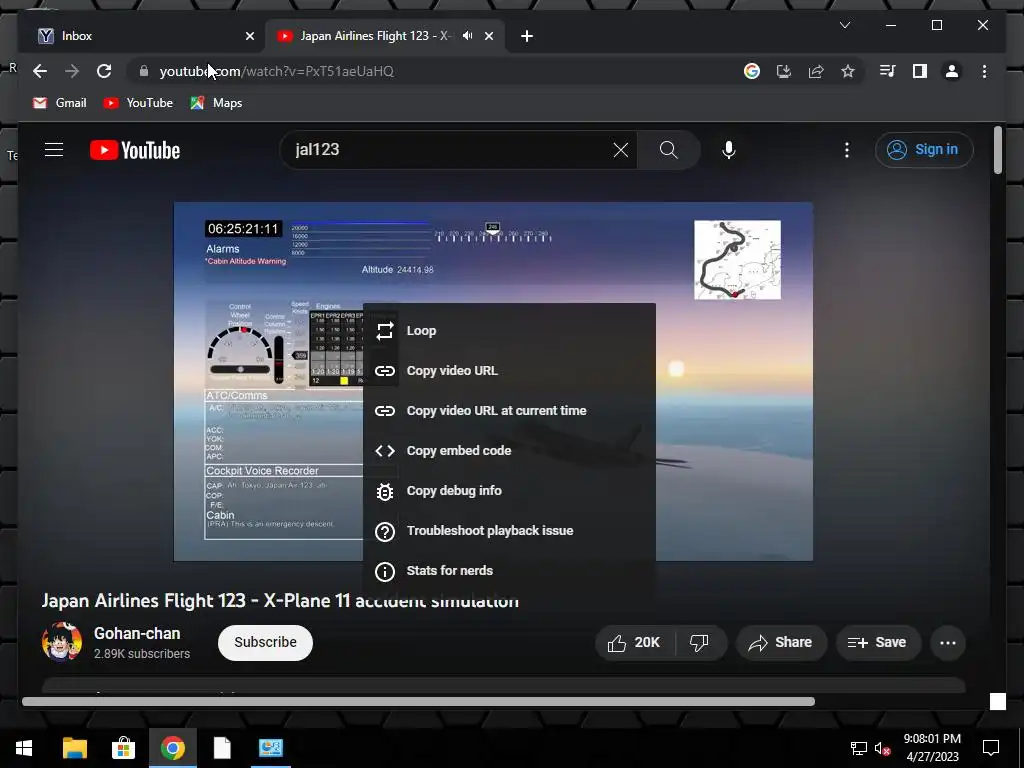Open the Gohan-chan channel name link

click(x=137, y=633)
